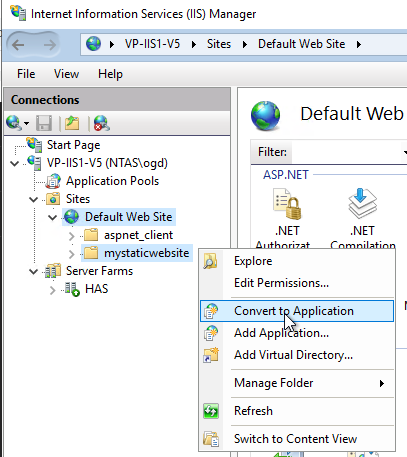Choose Add Virtual Directory menu entry
The width and height of the screenshot is (407, 457).
[x=297, y=355]
